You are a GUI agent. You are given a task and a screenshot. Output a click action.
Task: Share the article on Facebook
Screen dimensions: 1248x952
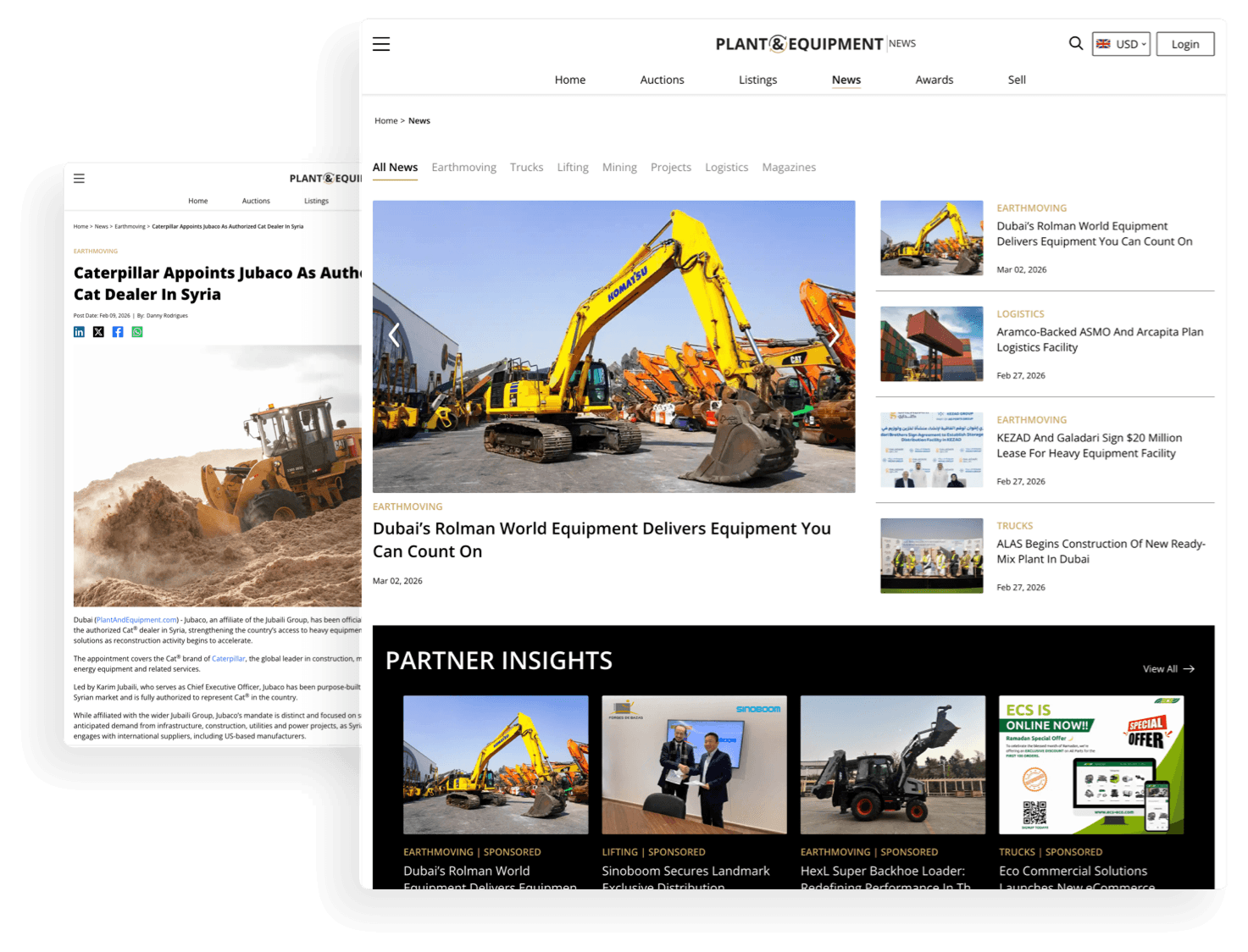118,332
